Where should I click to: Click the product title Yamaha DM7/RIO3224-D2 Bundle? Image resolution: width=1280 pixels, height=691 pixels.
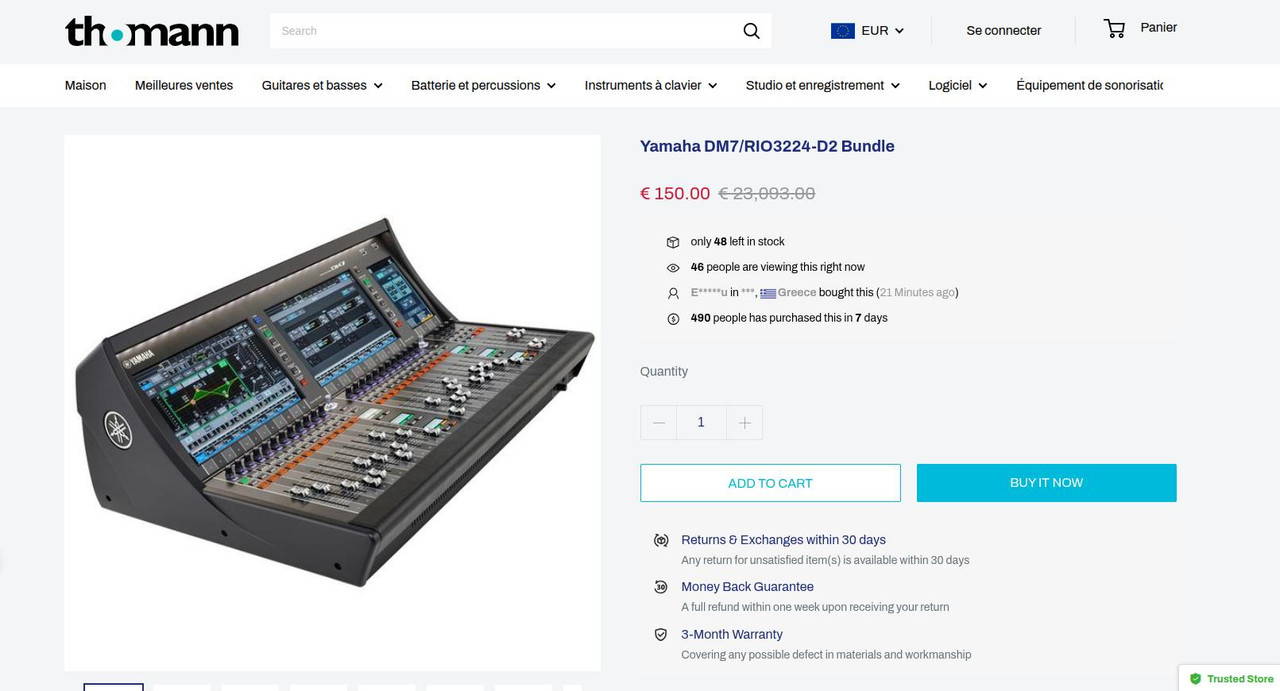pyautogui.click(x=767, y=146)
